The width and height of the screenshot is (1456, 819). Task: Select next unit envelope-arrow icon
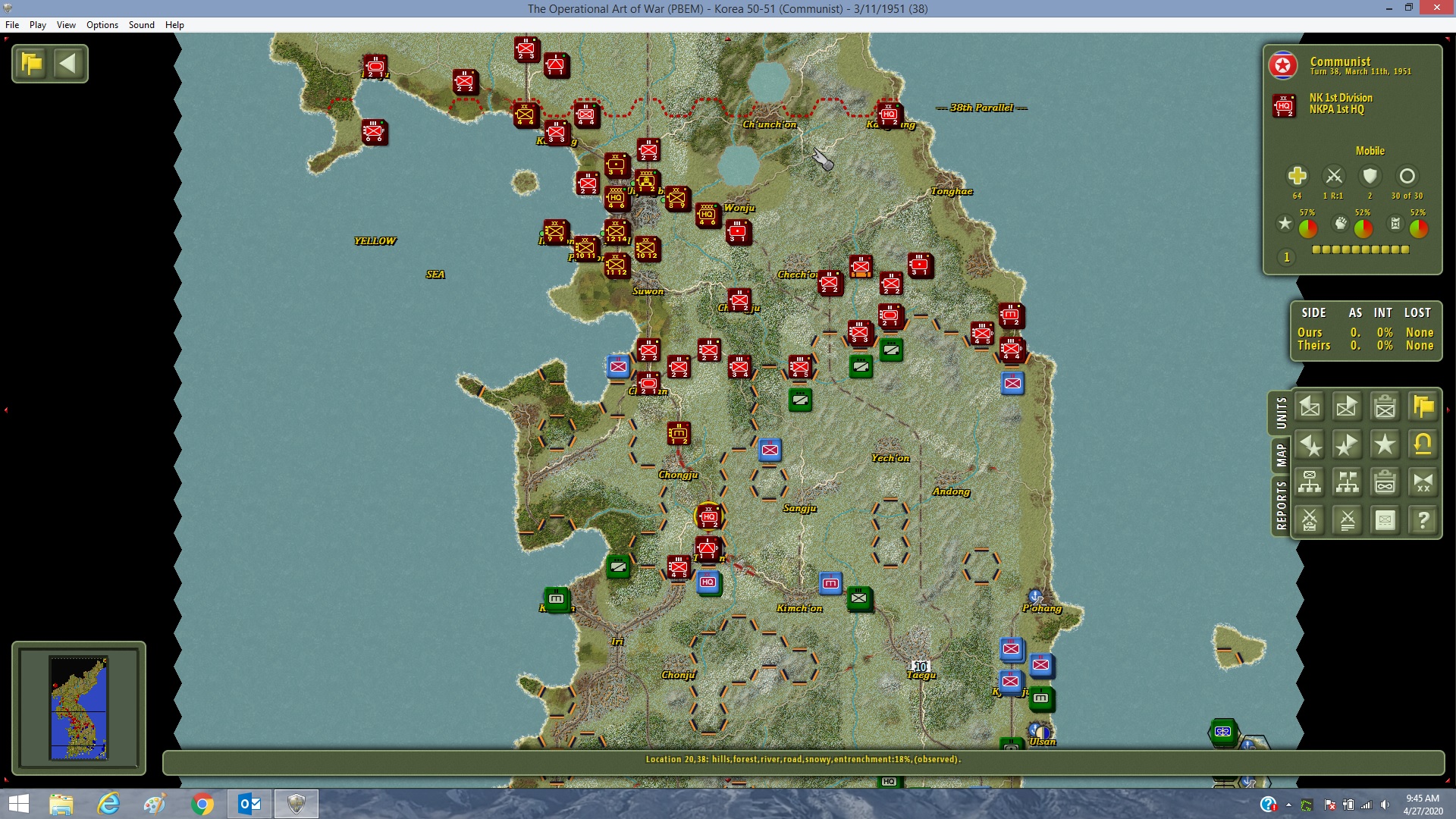(x=1348, y=407)
